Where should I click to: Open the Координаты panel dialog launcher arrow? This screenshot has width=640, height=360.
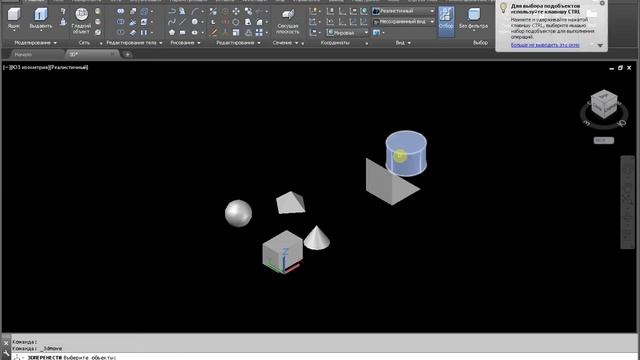(367, 43)
